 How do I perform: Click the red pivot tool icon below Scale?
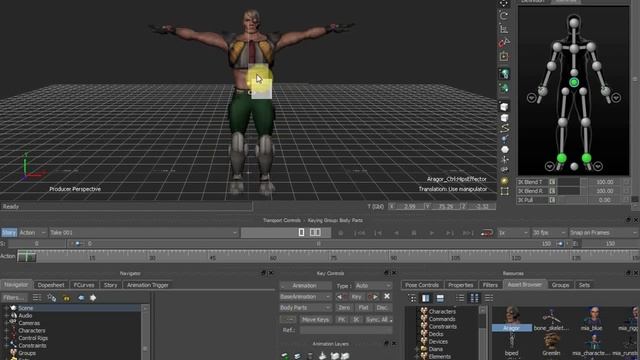click(504, 42)
